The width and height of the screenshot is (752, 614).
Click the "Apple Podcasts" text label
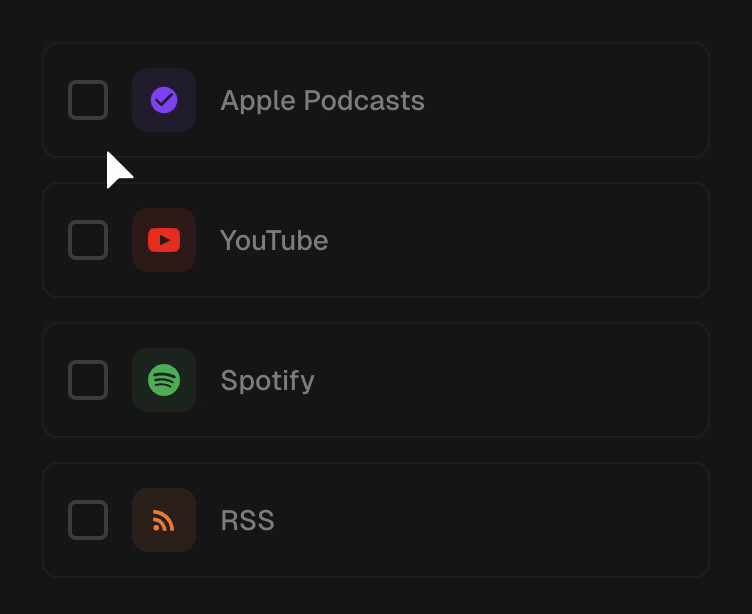point(322,101)
